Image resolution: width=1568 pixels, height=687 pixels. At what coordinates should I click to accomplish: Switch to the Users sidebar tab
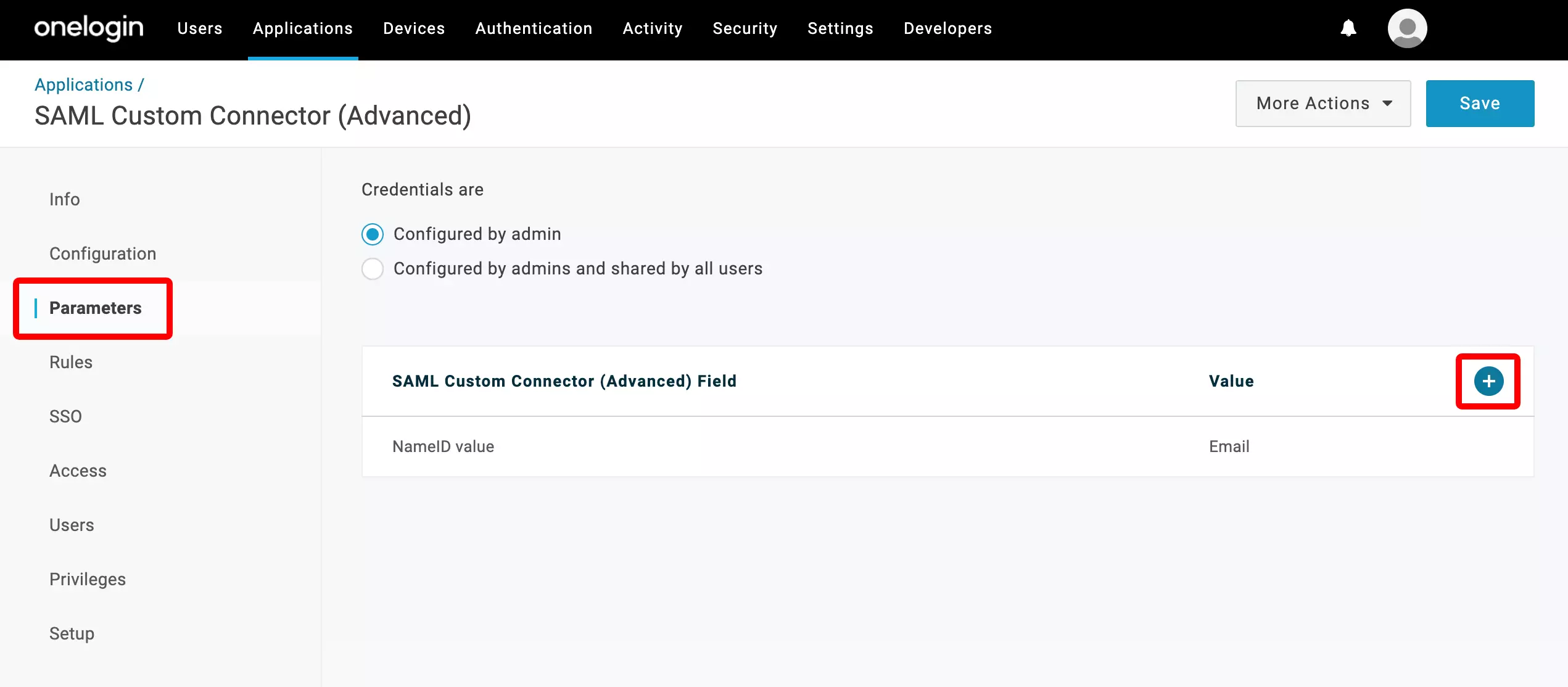click(72, 525)
